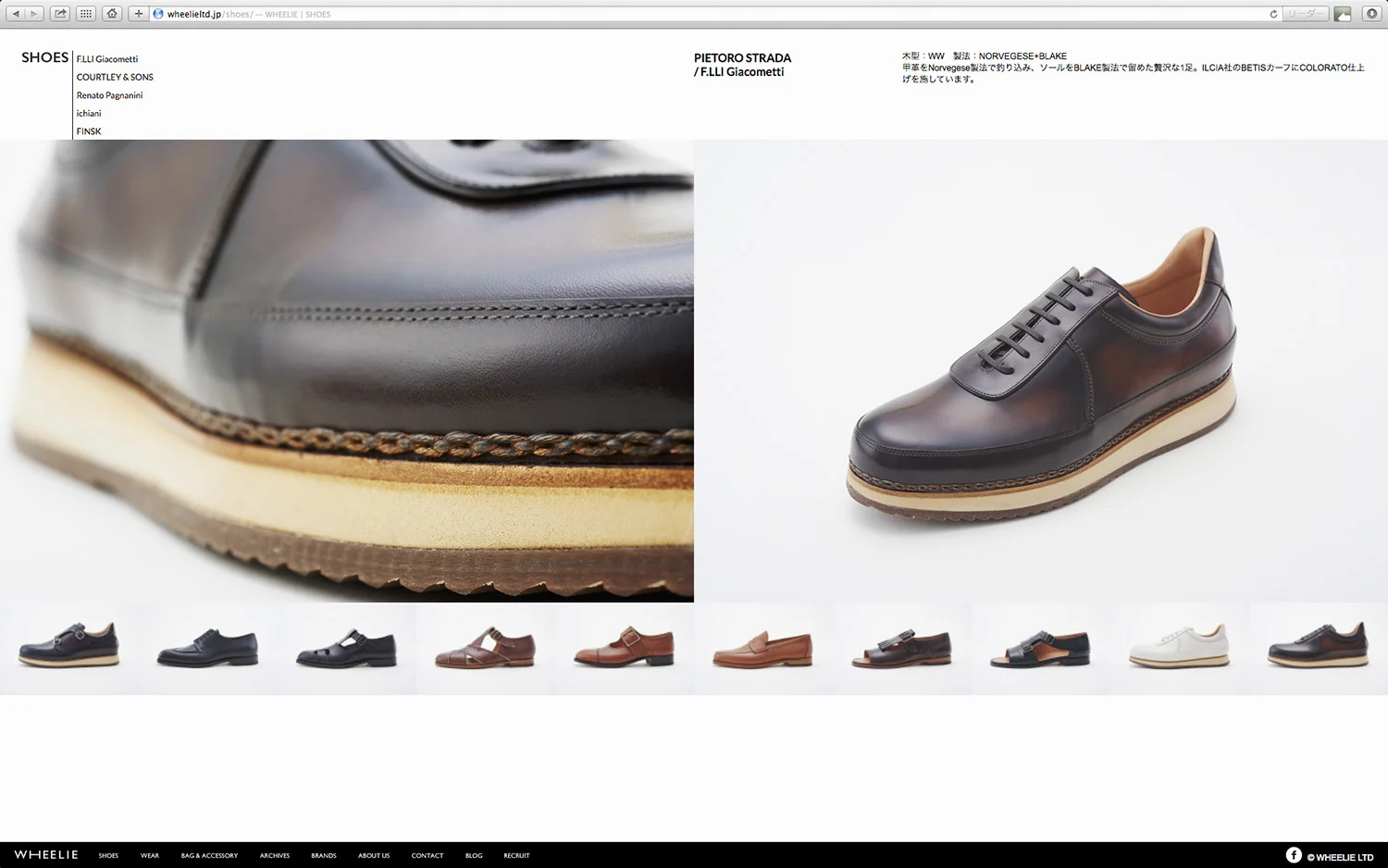
Task: Select FINSK brand
Action: (89, 131)
